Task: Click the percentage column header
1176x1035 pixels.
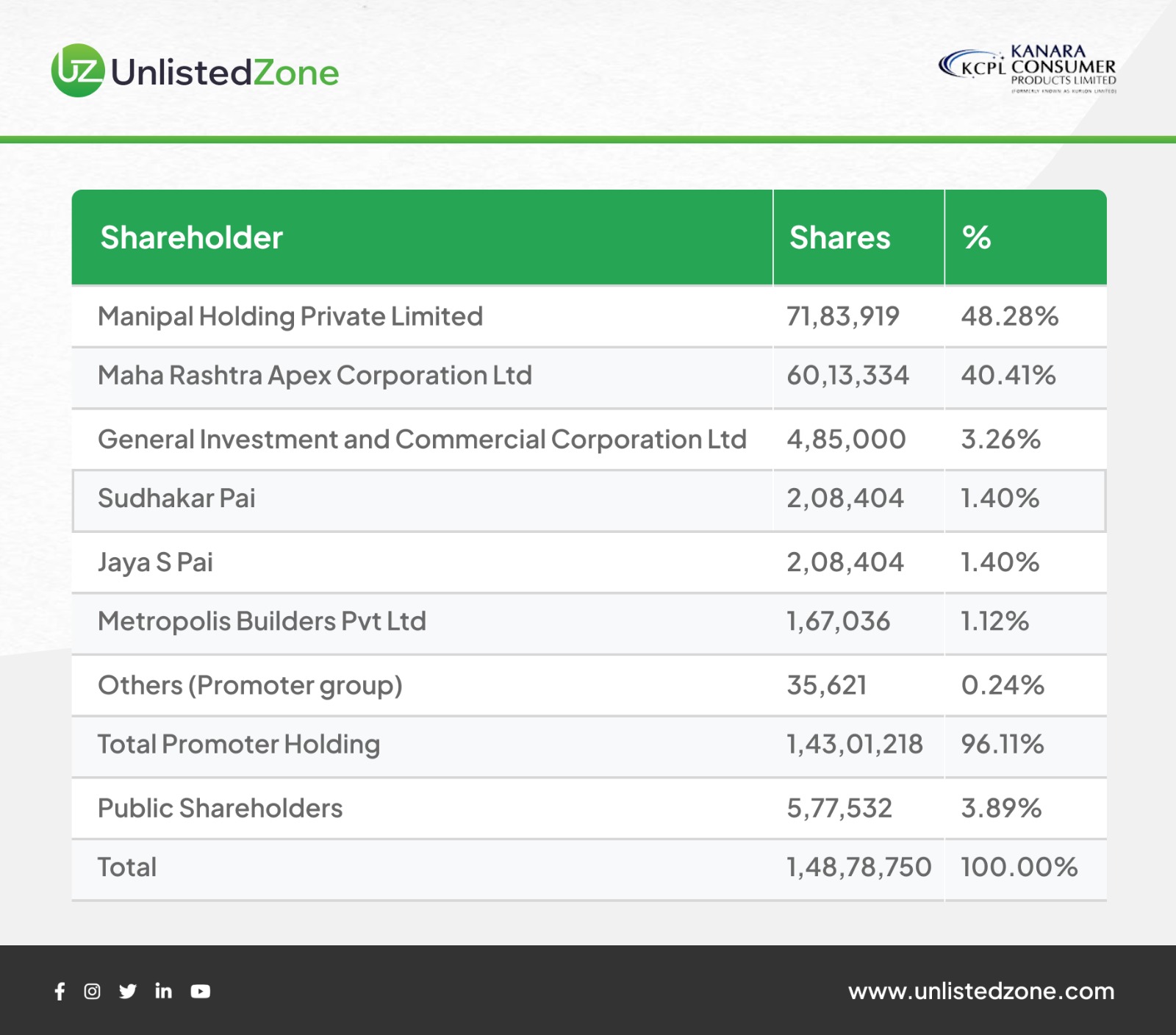Action: 977,237
